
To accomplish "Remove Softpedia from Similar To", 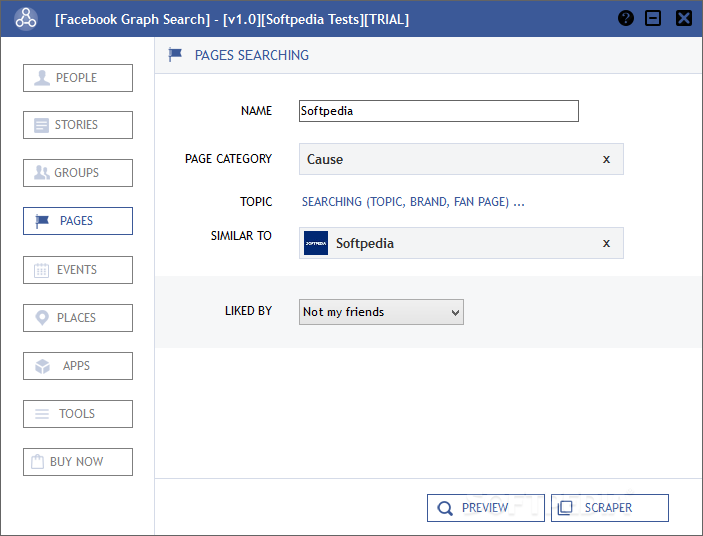I will tap(606, 243).
